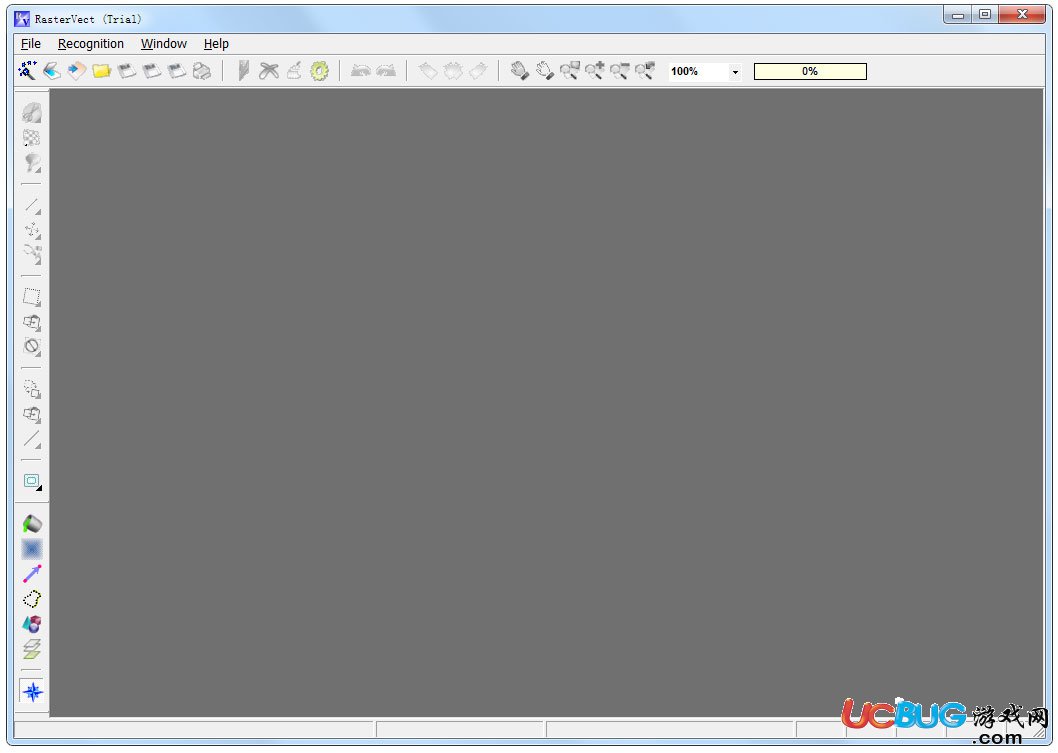This screenshot has height=753, width=1058.
Task: Open the Window menu
Action: pos(163,44)
